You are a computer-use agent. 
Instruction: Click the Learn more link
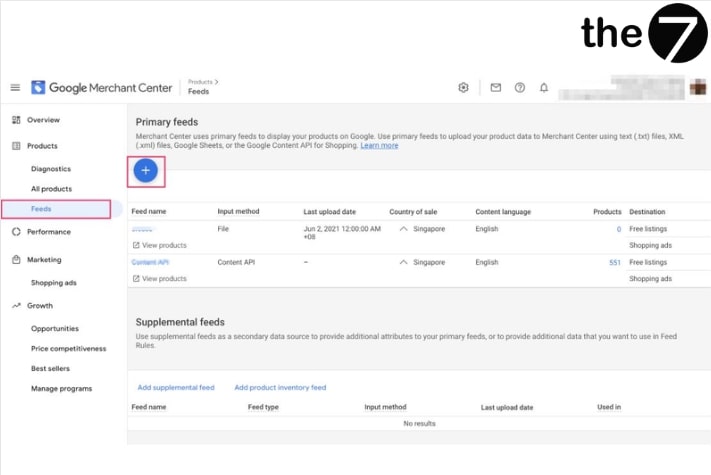(x=379, y=145)
